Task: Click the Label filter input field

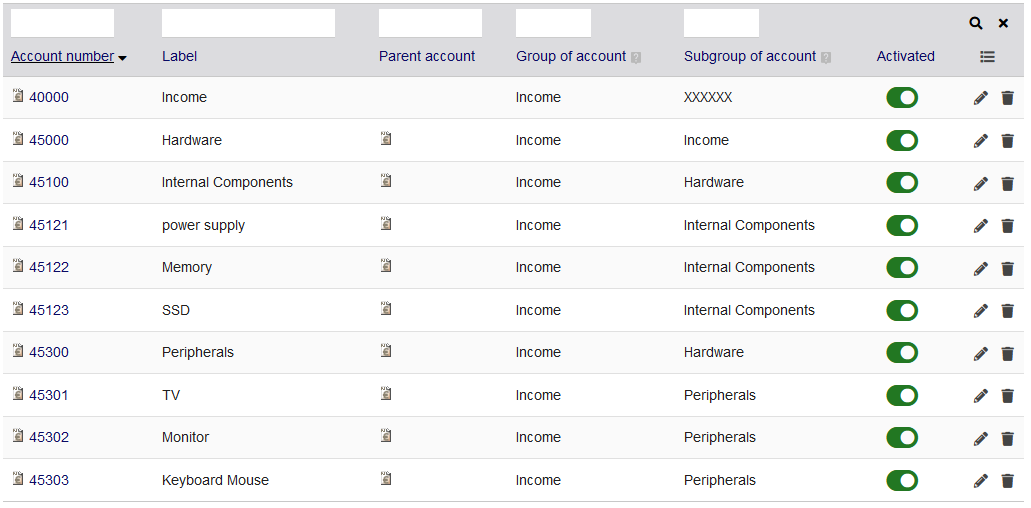Action: [x=249, y=23]
